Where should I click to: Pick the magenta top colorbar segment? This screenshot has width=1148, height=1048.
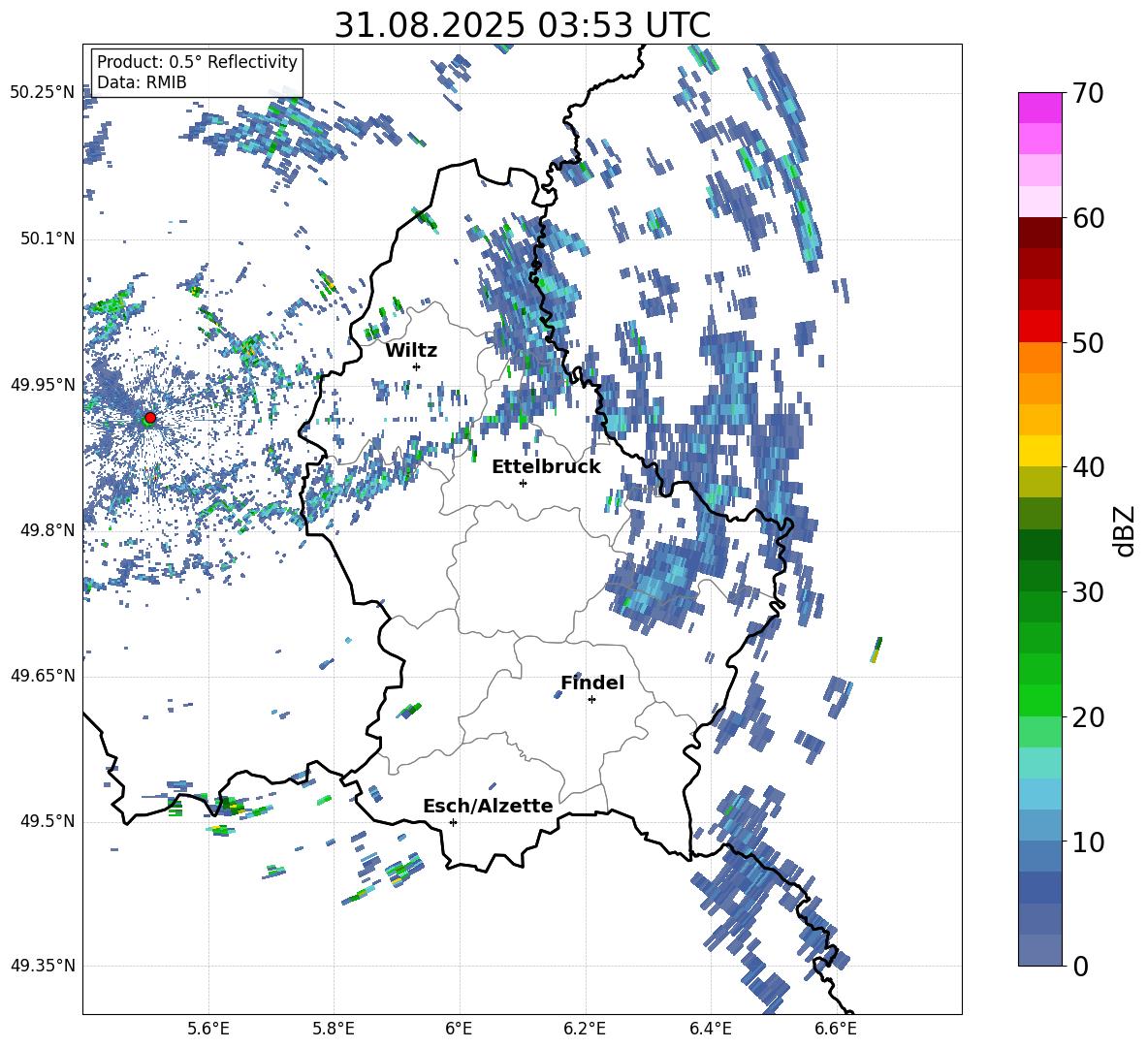tap(1039, 109)
